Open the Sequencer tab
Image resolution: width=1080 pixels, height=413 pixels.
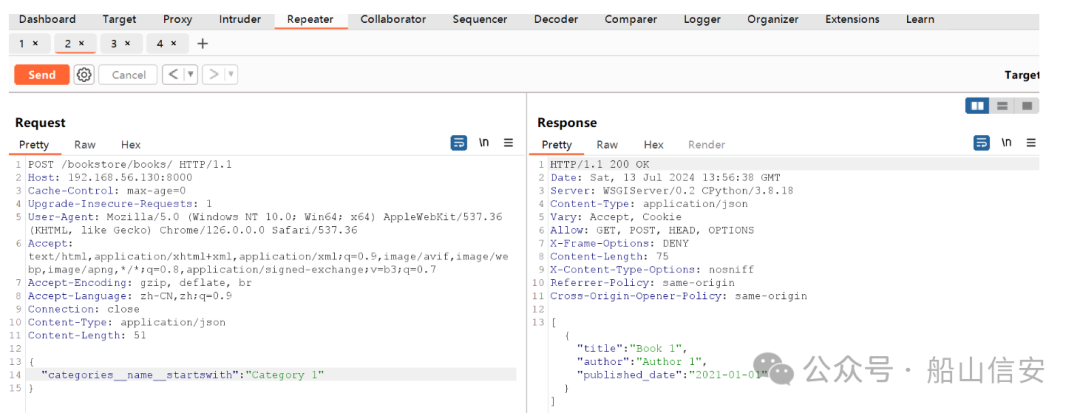480,19
